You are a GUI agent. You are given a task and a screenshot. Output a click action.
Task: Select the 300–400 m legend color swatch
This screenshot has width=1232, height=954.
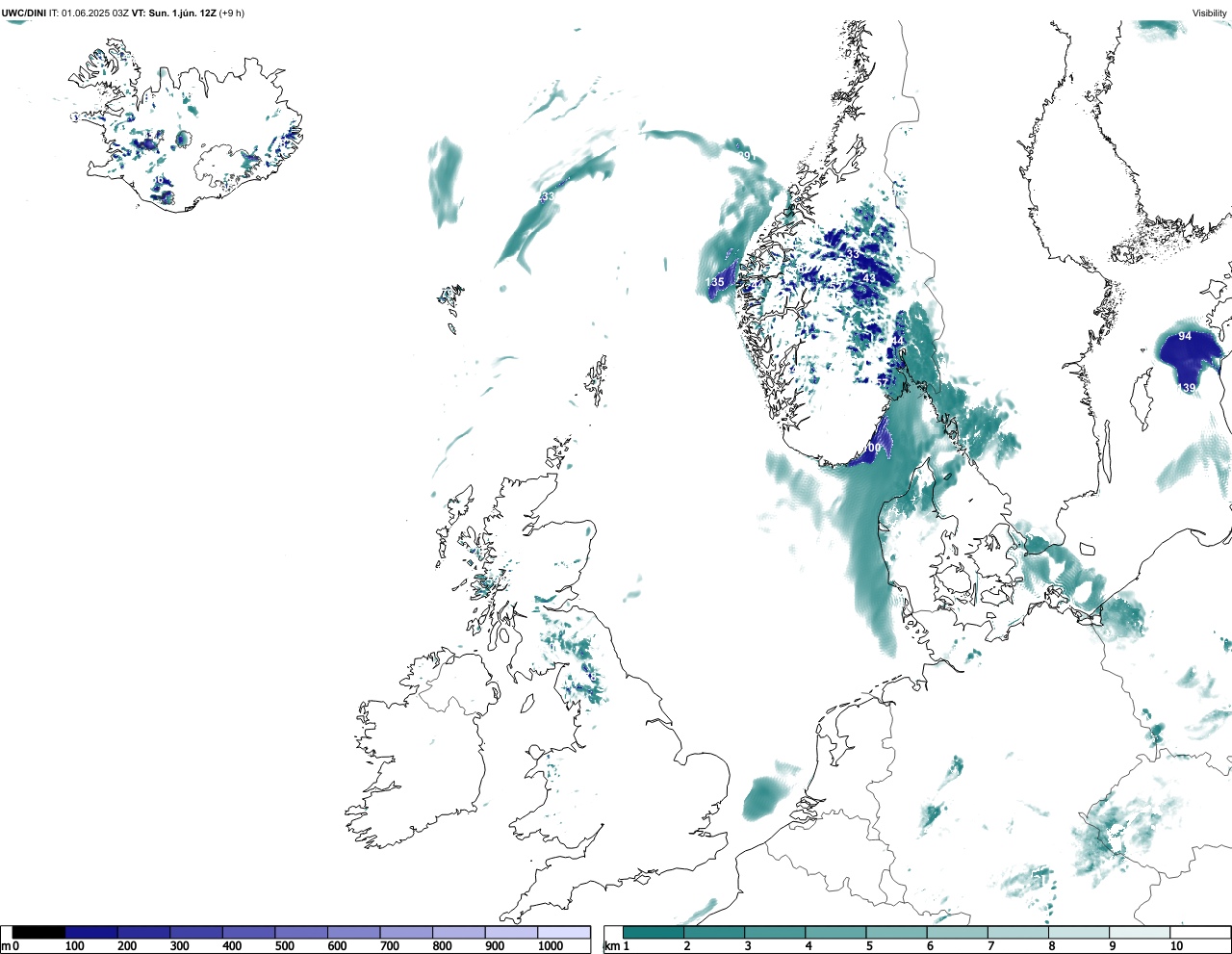click(x=196, y=932)
